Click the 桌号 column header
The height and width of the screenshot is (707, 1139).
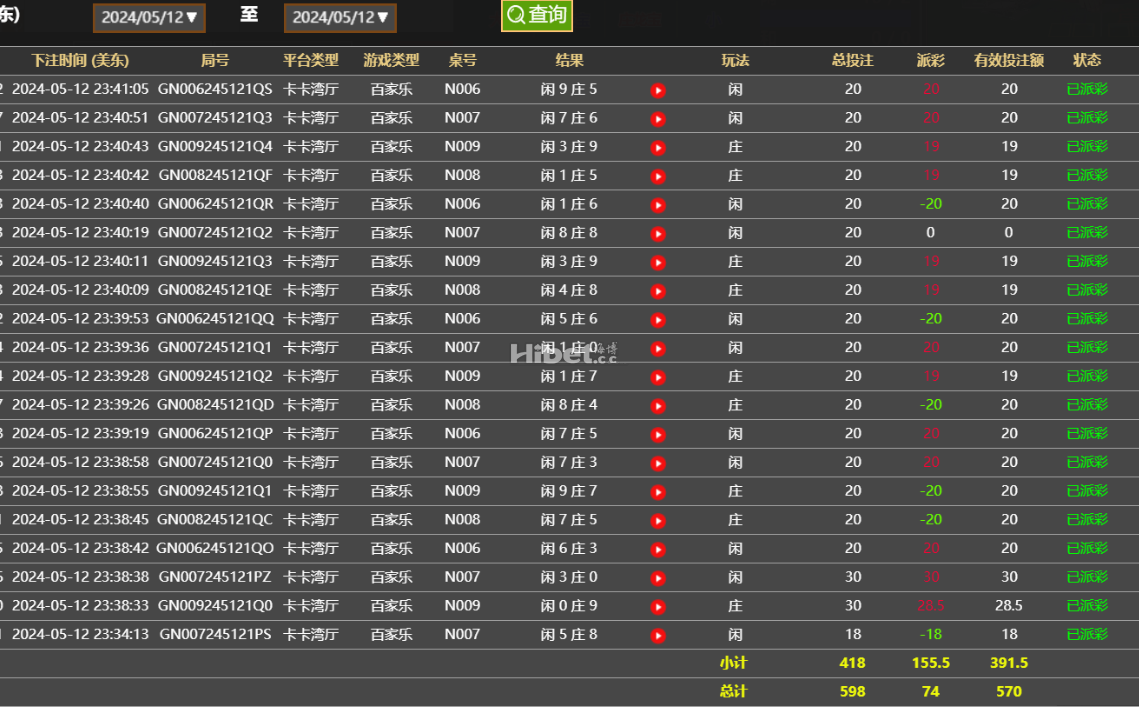463,60
